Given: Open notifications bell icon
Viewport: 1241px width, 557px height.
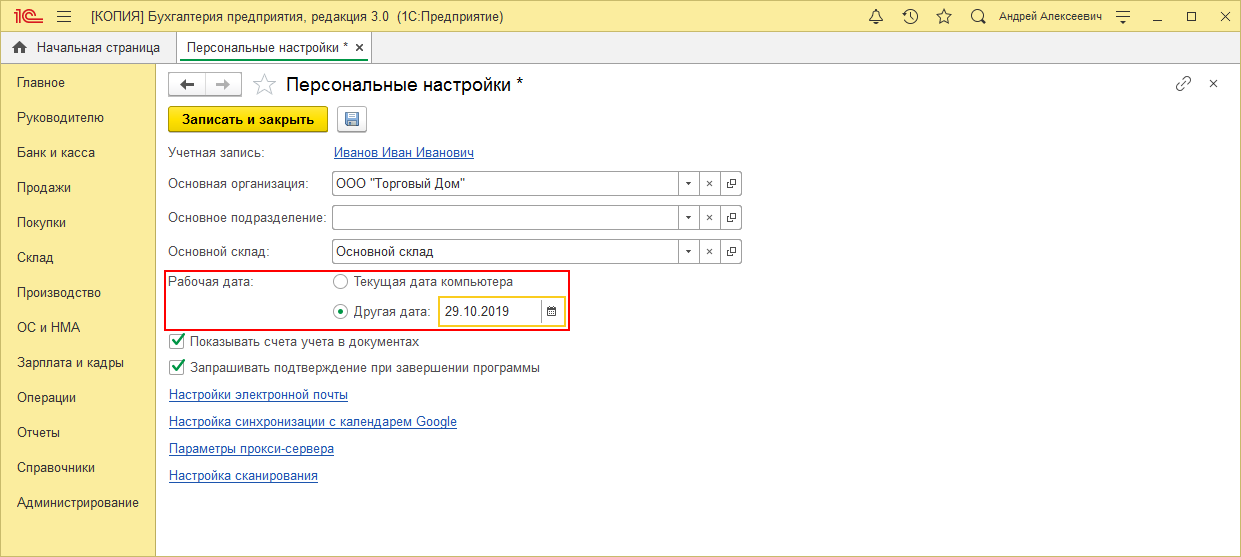Looking at the screenshot, I should coord(876,17).
